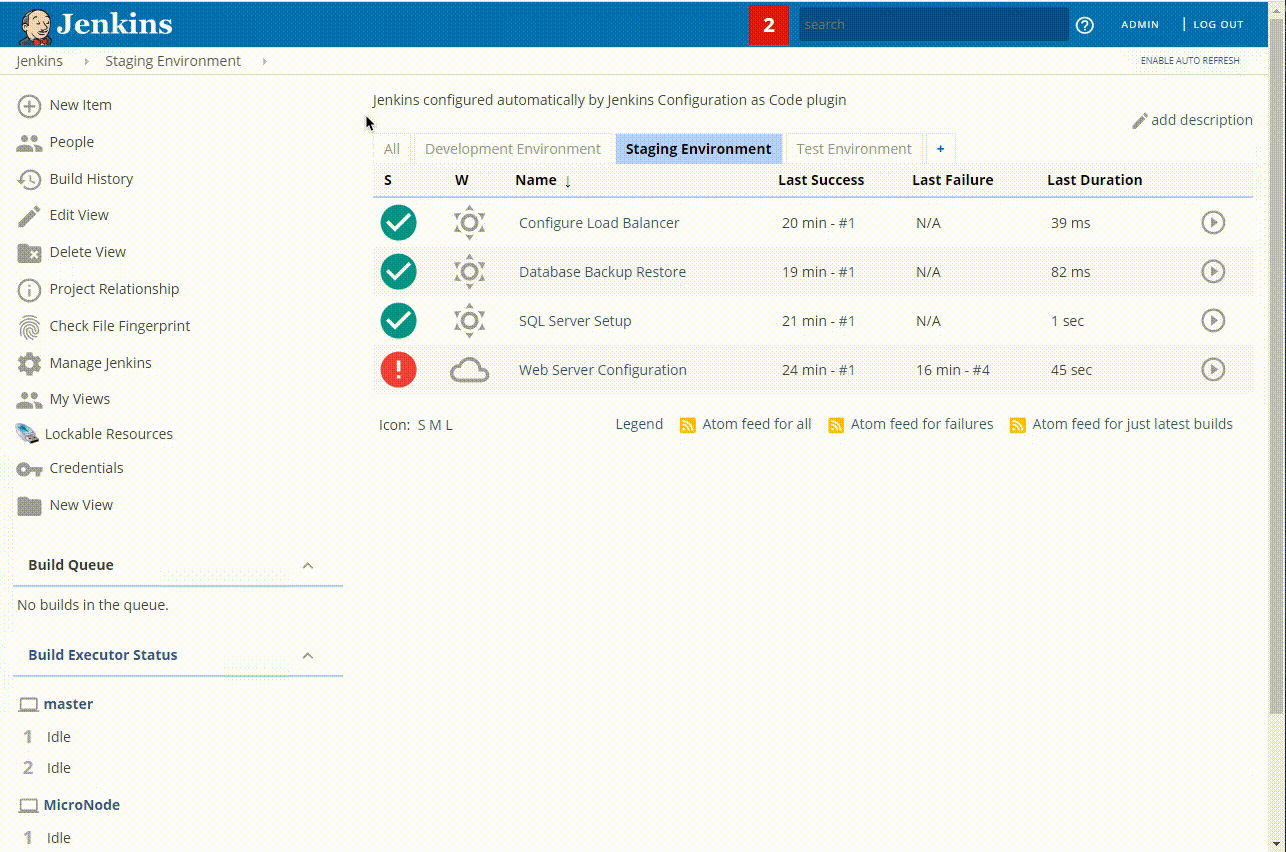Sort jobs by the Name column
Image resolution: width=1286 pixels, height=852 pixels.
pyautogui.click(x=543, y=180)
